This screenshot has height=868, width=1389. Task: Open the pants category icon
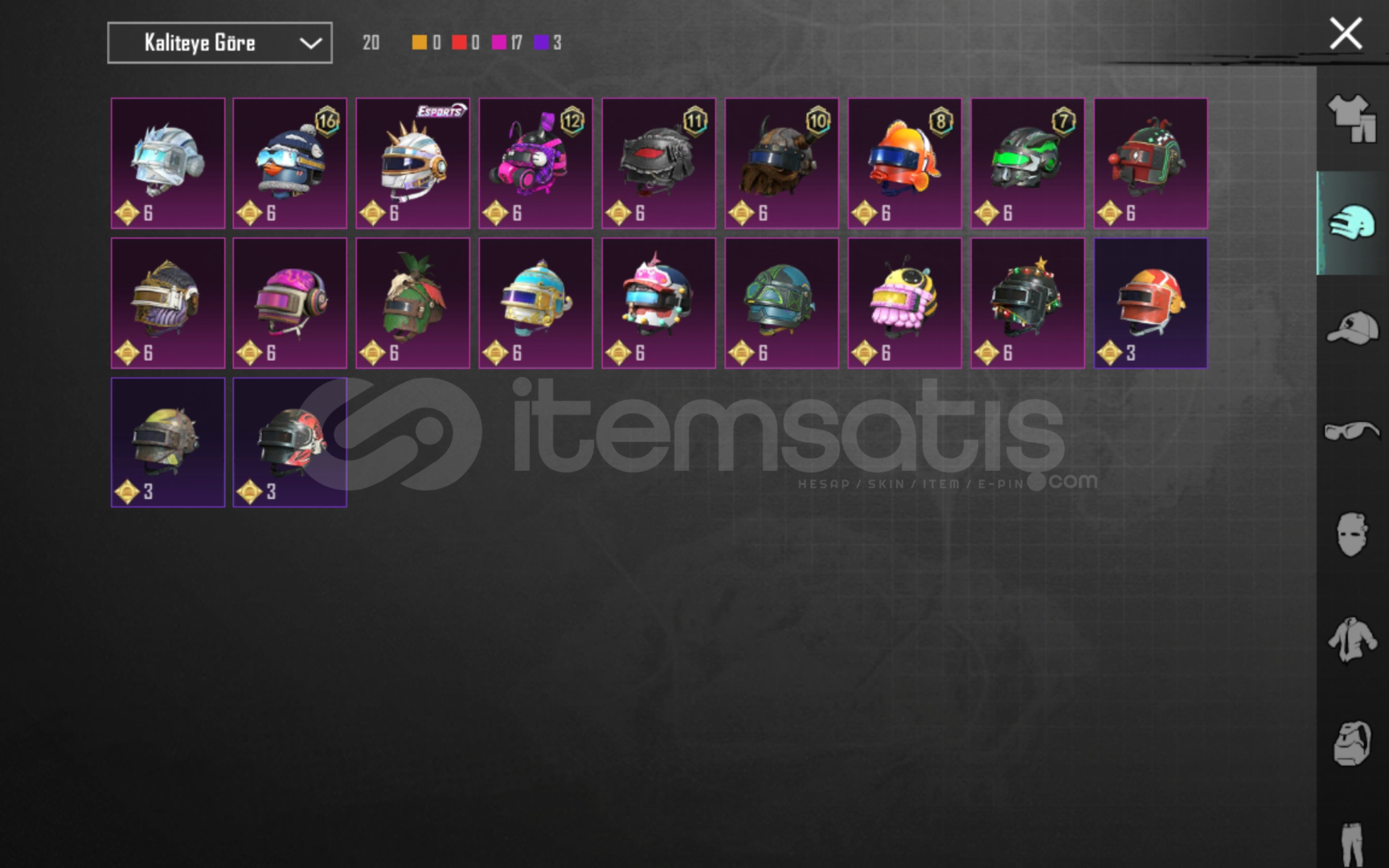pyautogui.click(x=1352, y=844)
